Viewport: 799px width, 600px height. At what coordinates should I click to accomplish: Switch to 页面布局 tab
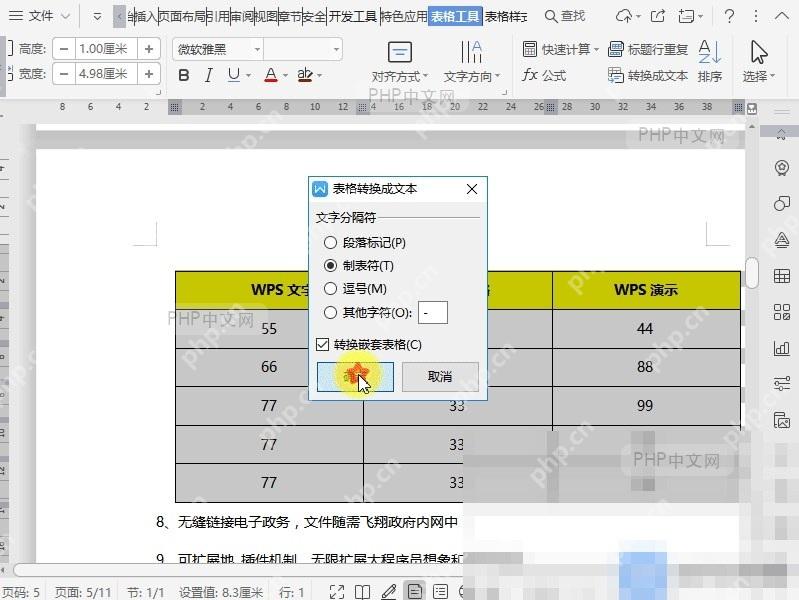coord(182,16)
